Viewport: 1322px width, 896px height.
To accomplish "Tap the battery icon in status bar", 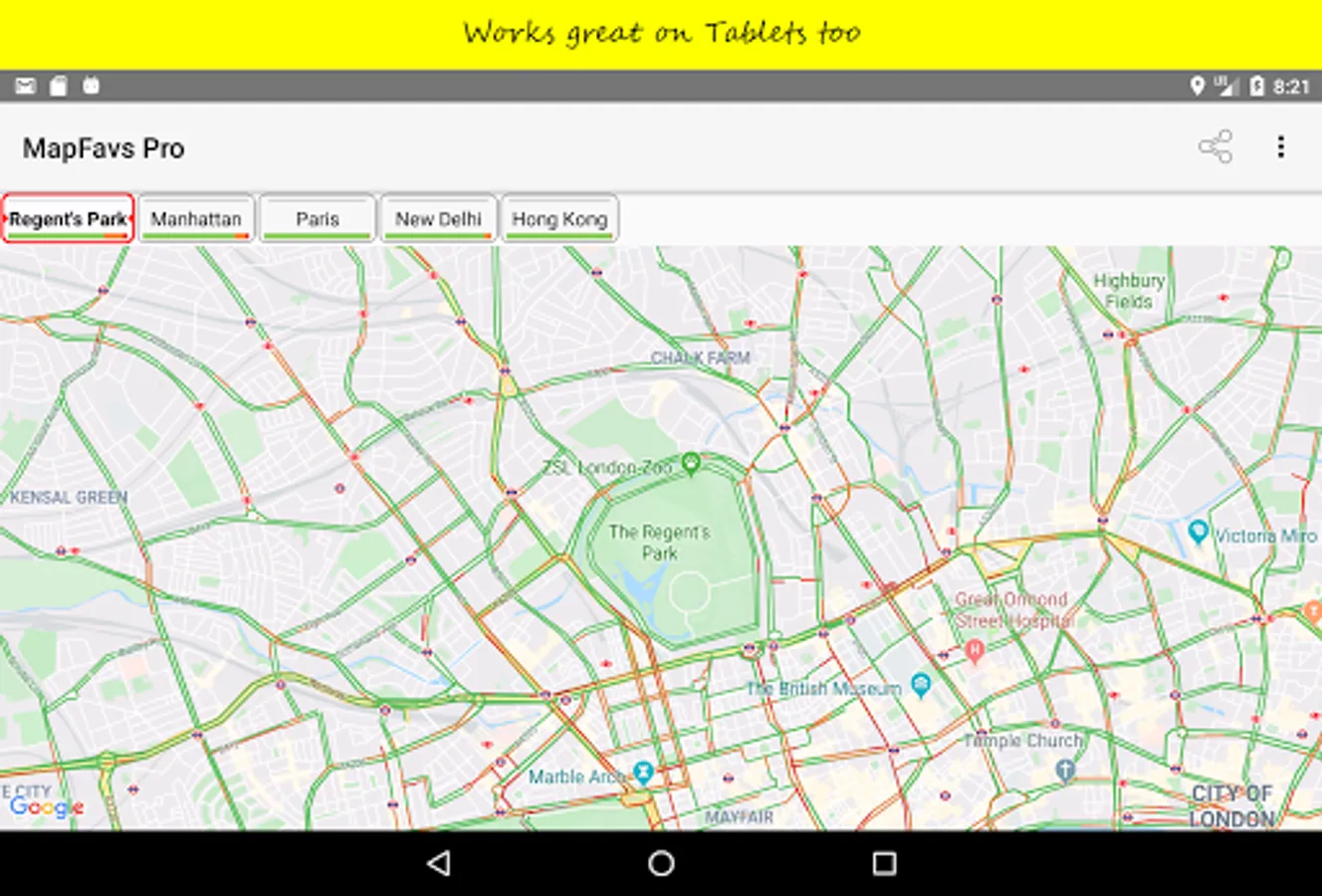I will coord(1256,87).
